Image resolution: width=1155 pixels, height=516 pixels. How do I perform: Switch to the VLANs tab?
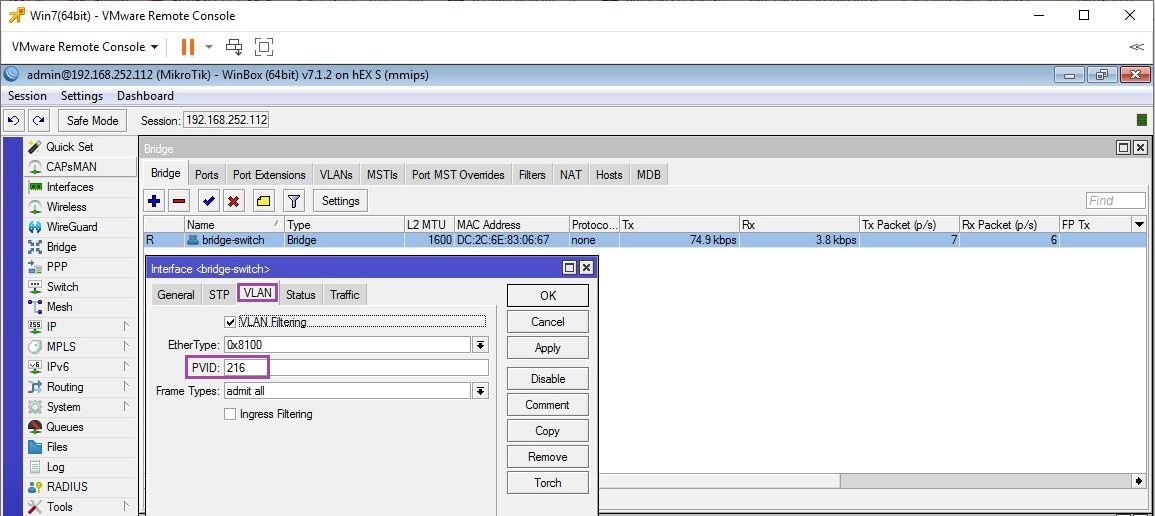click(336, 174)
